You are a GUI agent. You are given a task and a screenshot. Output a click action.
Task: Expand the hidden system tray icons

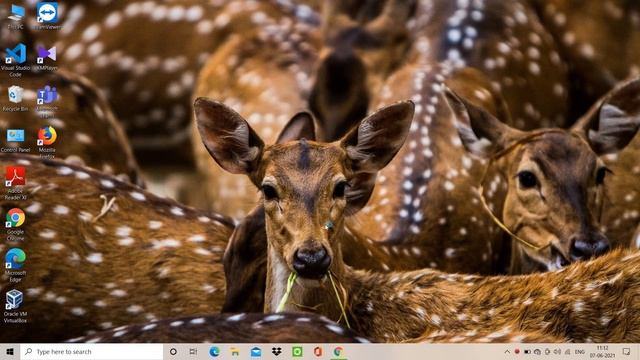tap(507, 352)
